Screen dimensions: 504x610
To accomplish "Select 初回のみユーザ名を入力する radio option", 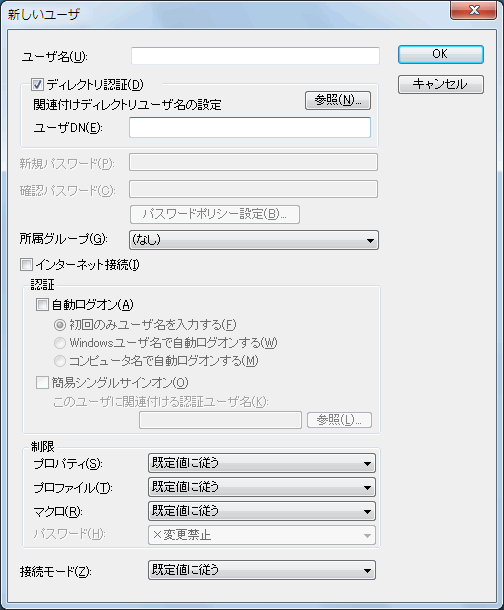I will tap(60, 324).
